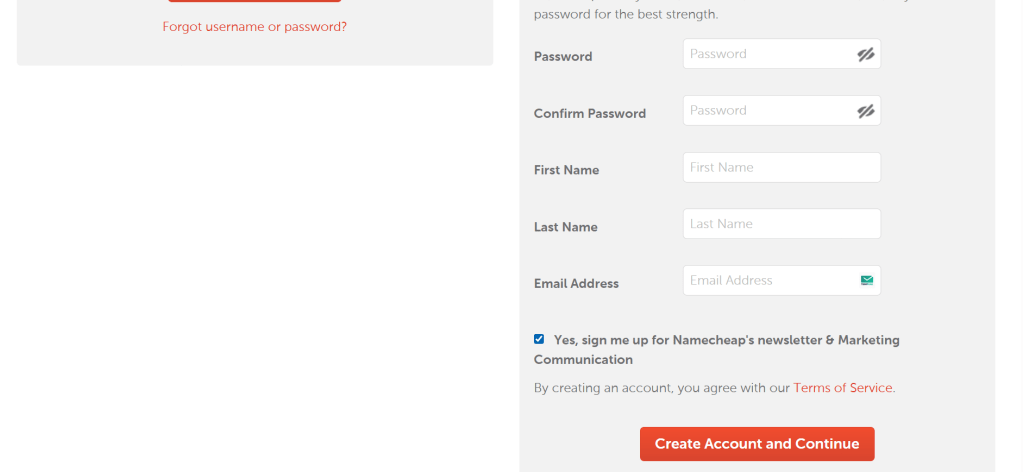Click the "Last Name" field label
Image resolution: width=1023 pixels, height=472 pixels.
coord(566,227)
